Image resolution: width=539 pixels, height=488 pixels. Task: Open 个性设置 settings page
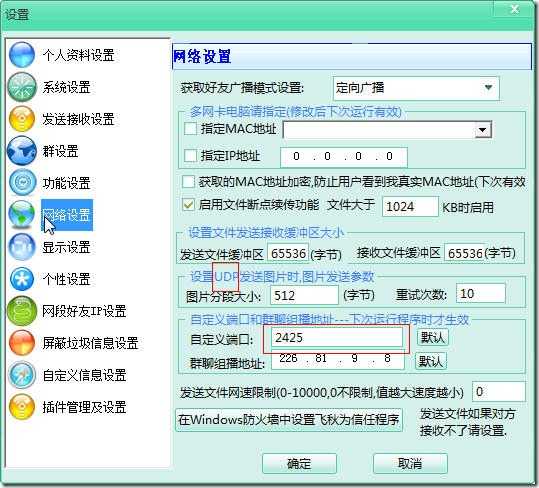pyautogui.click(x=66, y=279)
